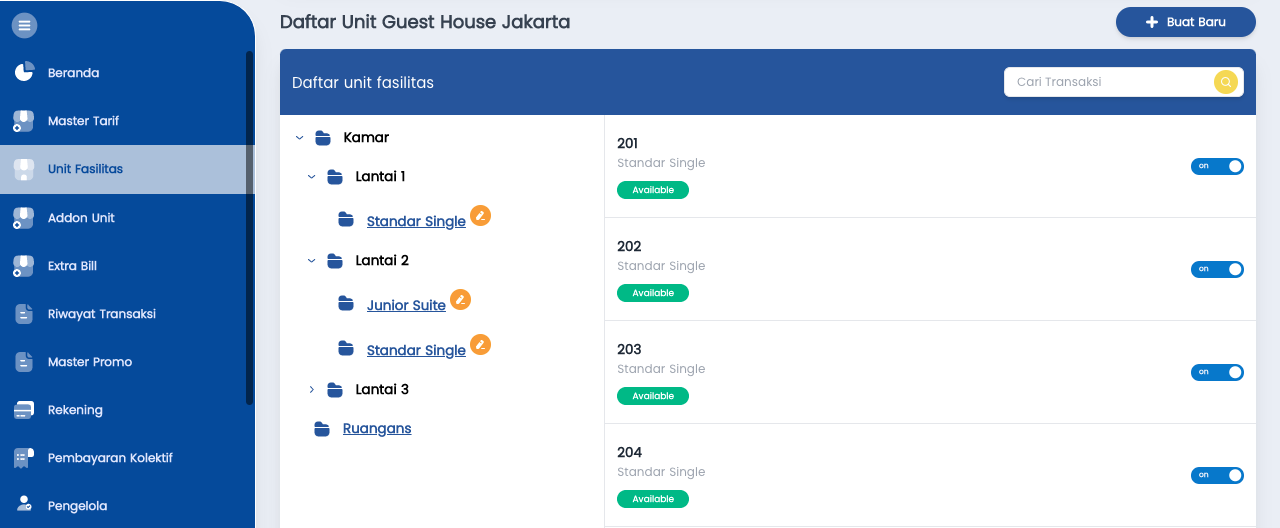Click the Pengelola person icon

pyautogui.click(x=24, y=505)
